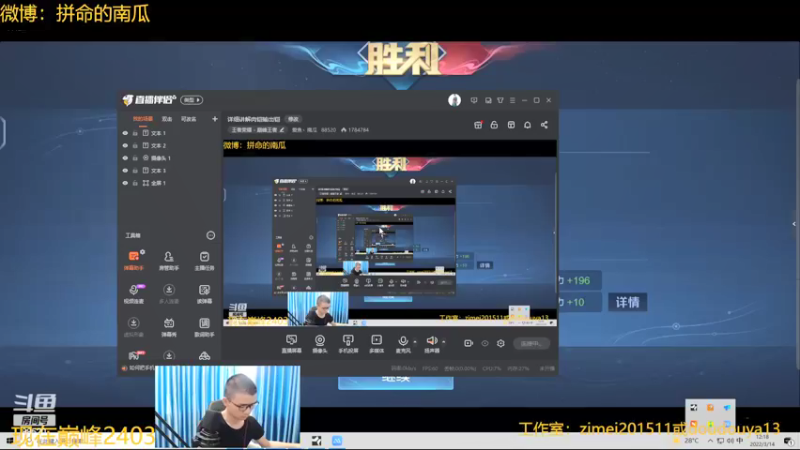Expand the side panel arrow at right edge
Image resolution: width=800 pixels, height=450 pixels.
pos(794,224)
